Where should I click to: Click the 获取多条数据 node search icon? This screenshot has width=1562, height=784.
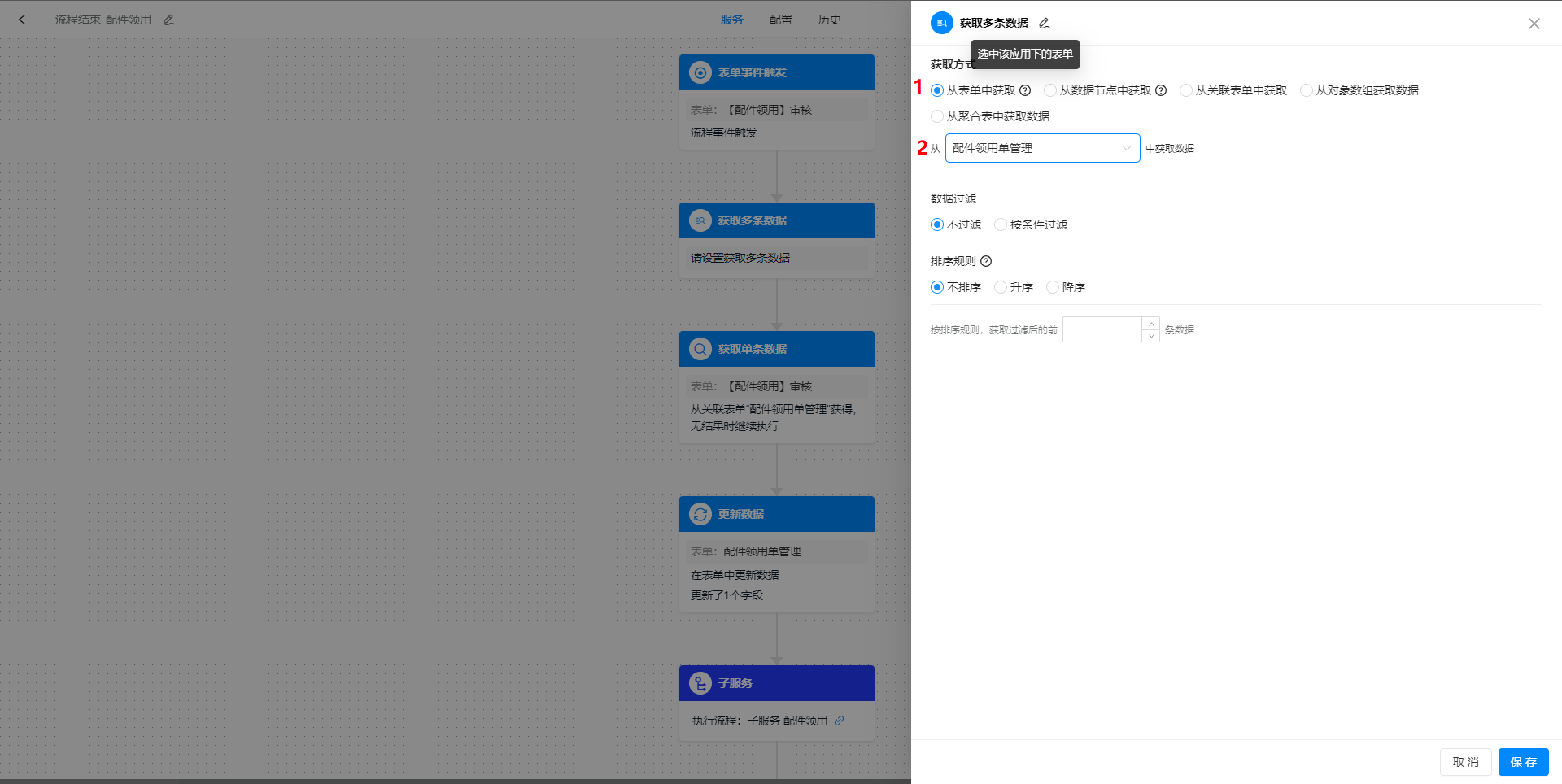pyautogui.click(x=700, y=220)
